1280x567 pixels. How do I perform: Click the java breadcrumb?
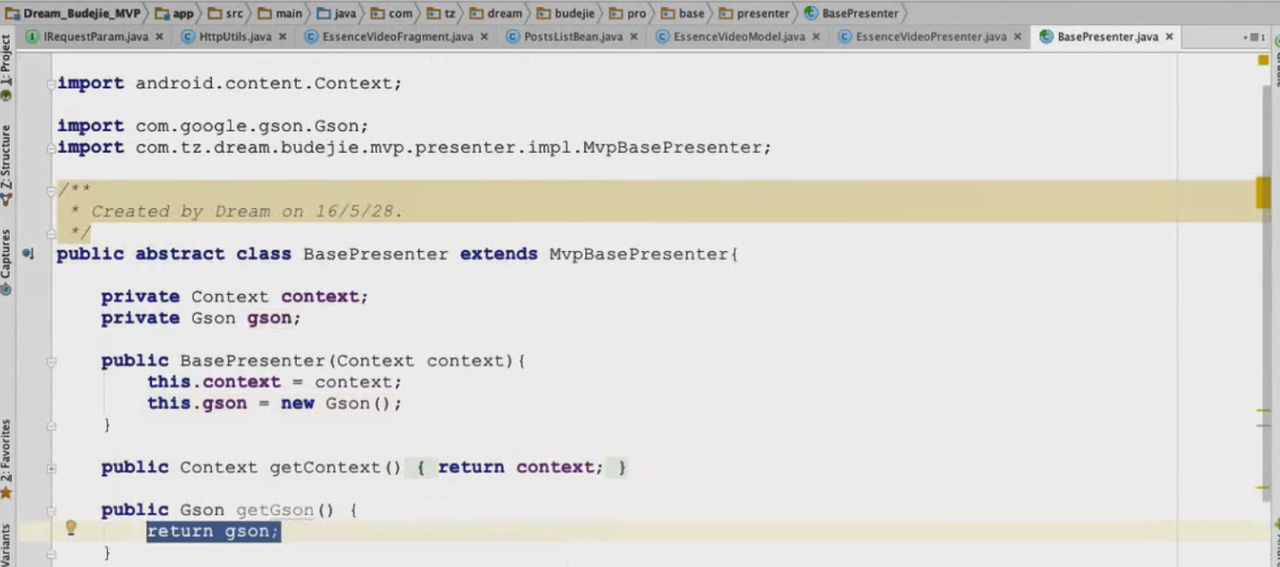click(336, 13)
